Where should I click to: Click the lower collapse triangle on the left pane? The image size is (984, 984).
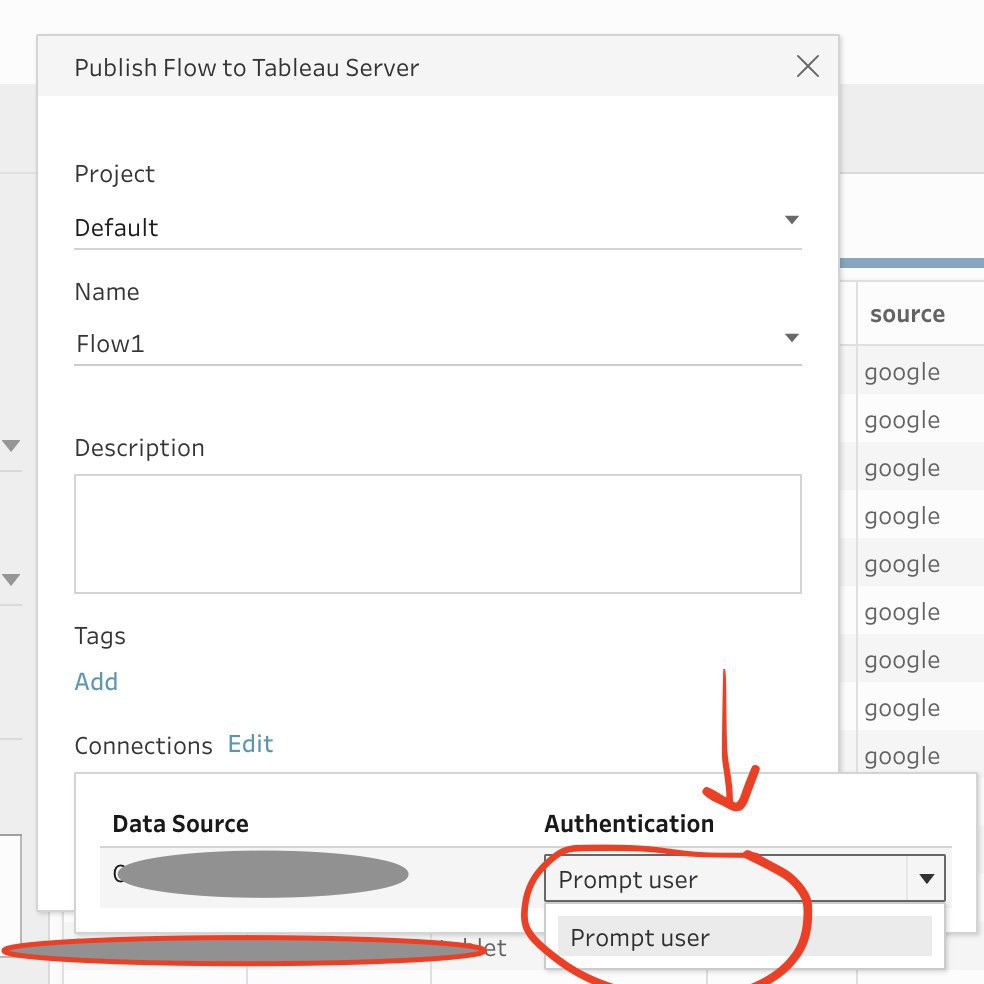11,579
